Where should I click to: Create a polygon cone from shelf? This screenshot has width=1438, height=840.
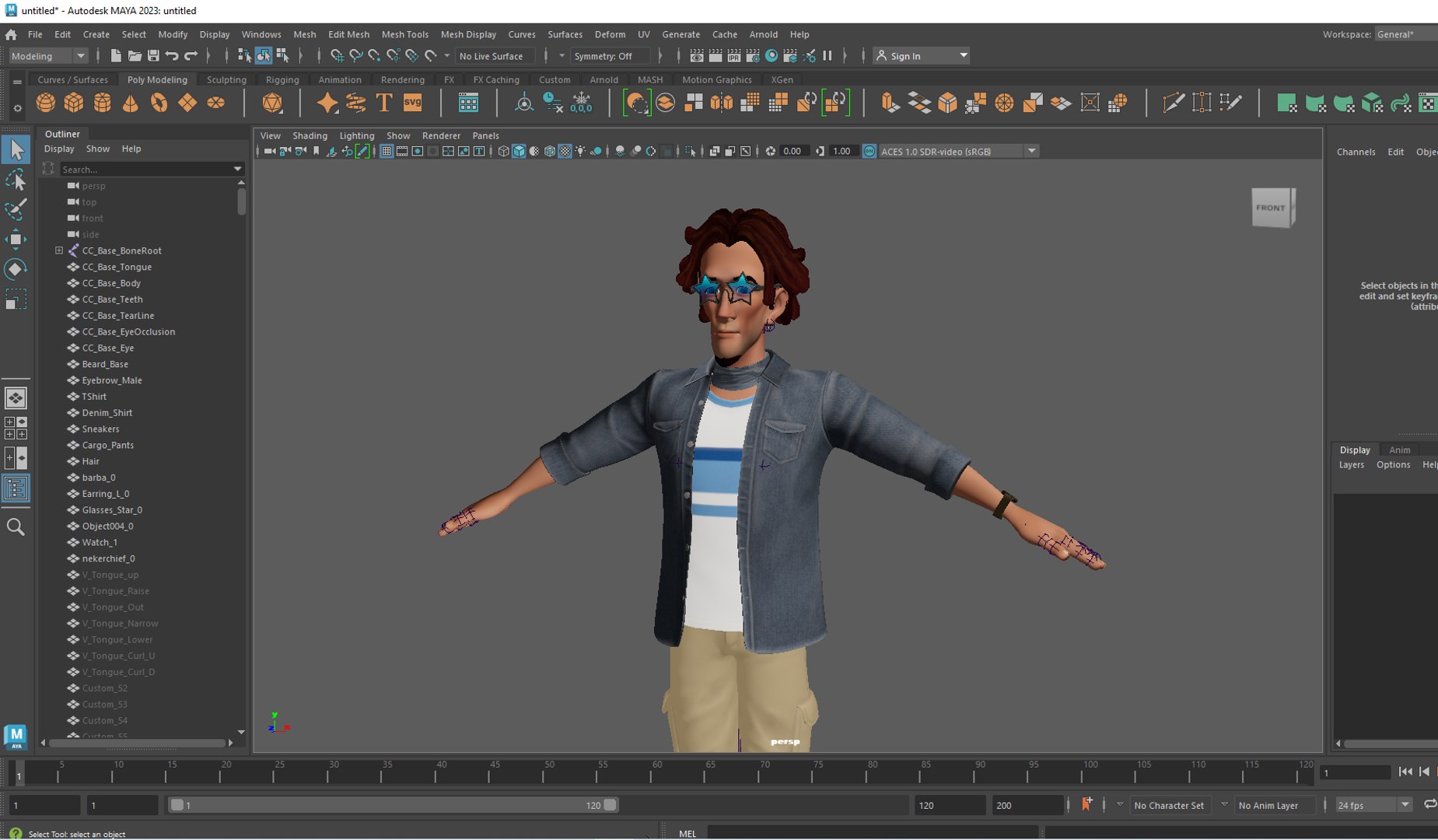(131, 103)
